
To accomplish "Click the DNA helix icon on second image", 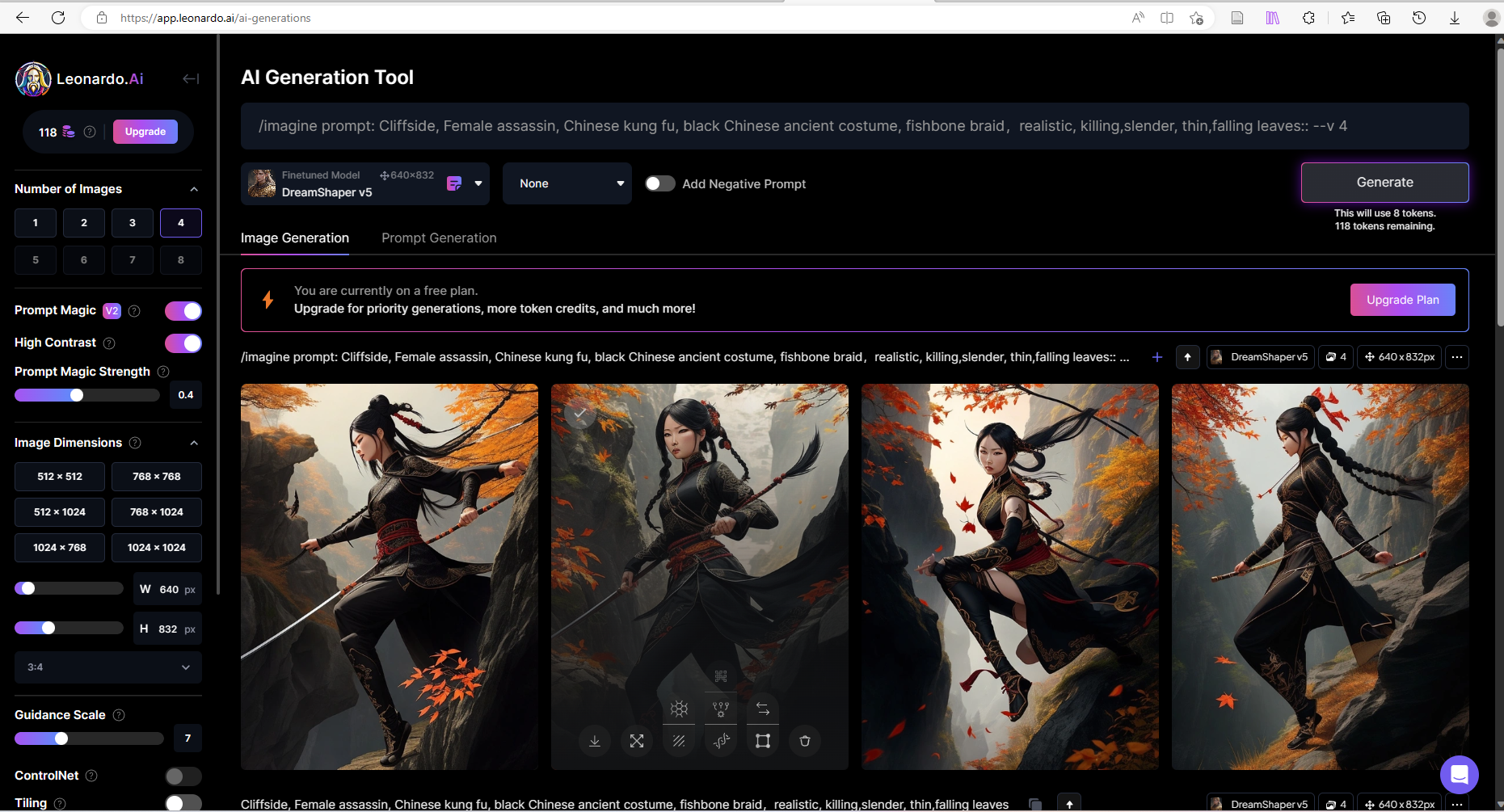I will click(x=721, y=741).
